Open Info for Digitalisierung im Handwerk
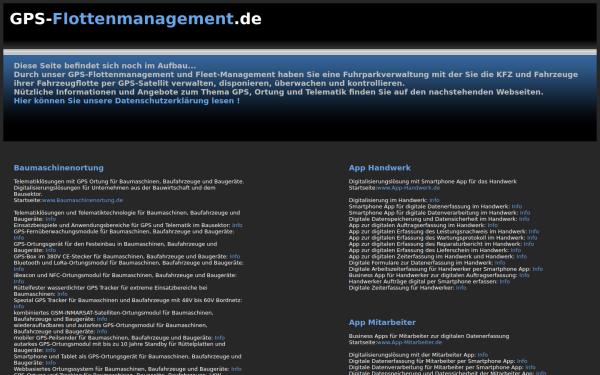The image size is (600, 375). 434,201
